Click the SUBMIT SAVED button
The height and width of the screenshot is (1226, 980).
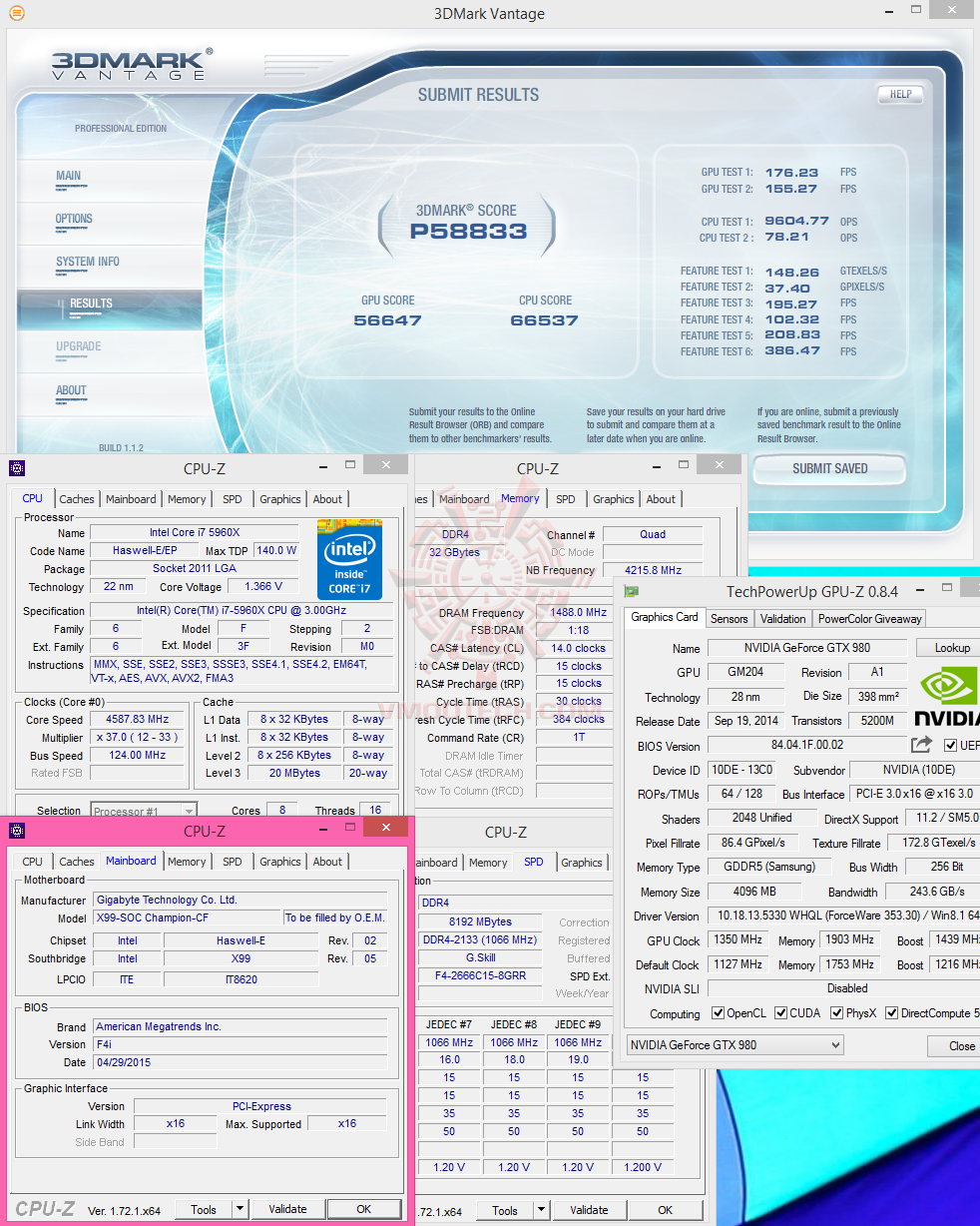tap(829, 468)
